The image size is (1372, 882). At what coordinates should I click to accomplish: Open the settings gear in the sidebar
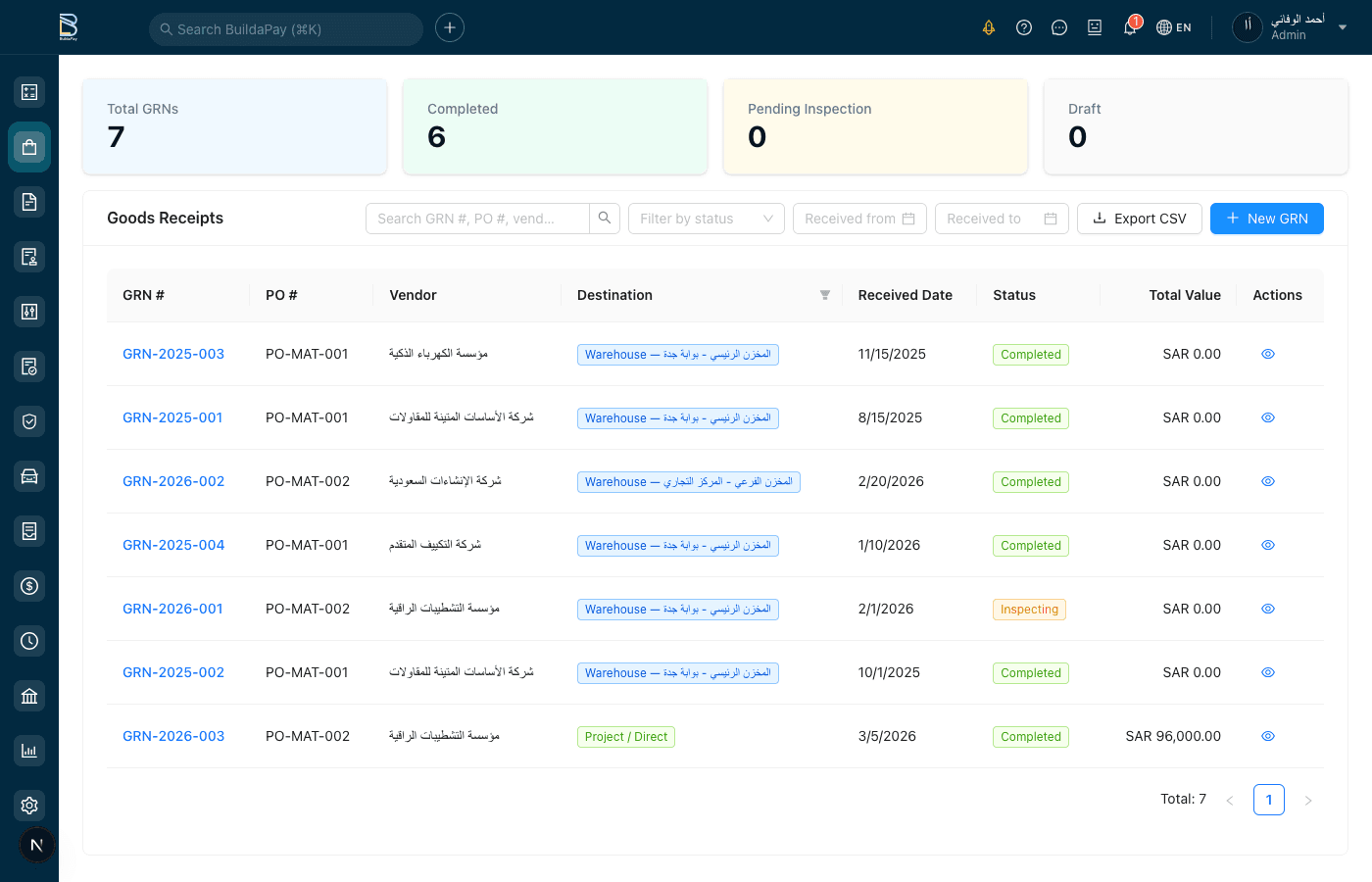click(x=29, y=806)
